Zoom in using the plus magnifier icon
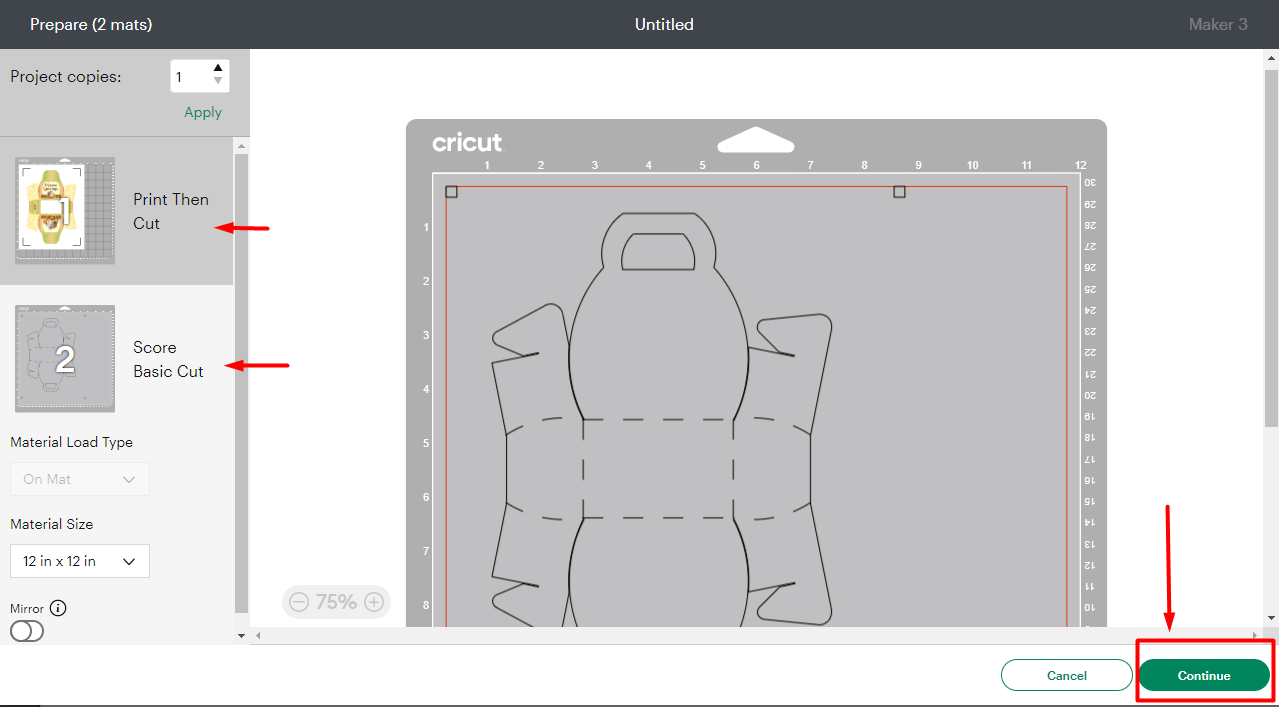Screen dimensions: 1279x707 tap(374, 602)
